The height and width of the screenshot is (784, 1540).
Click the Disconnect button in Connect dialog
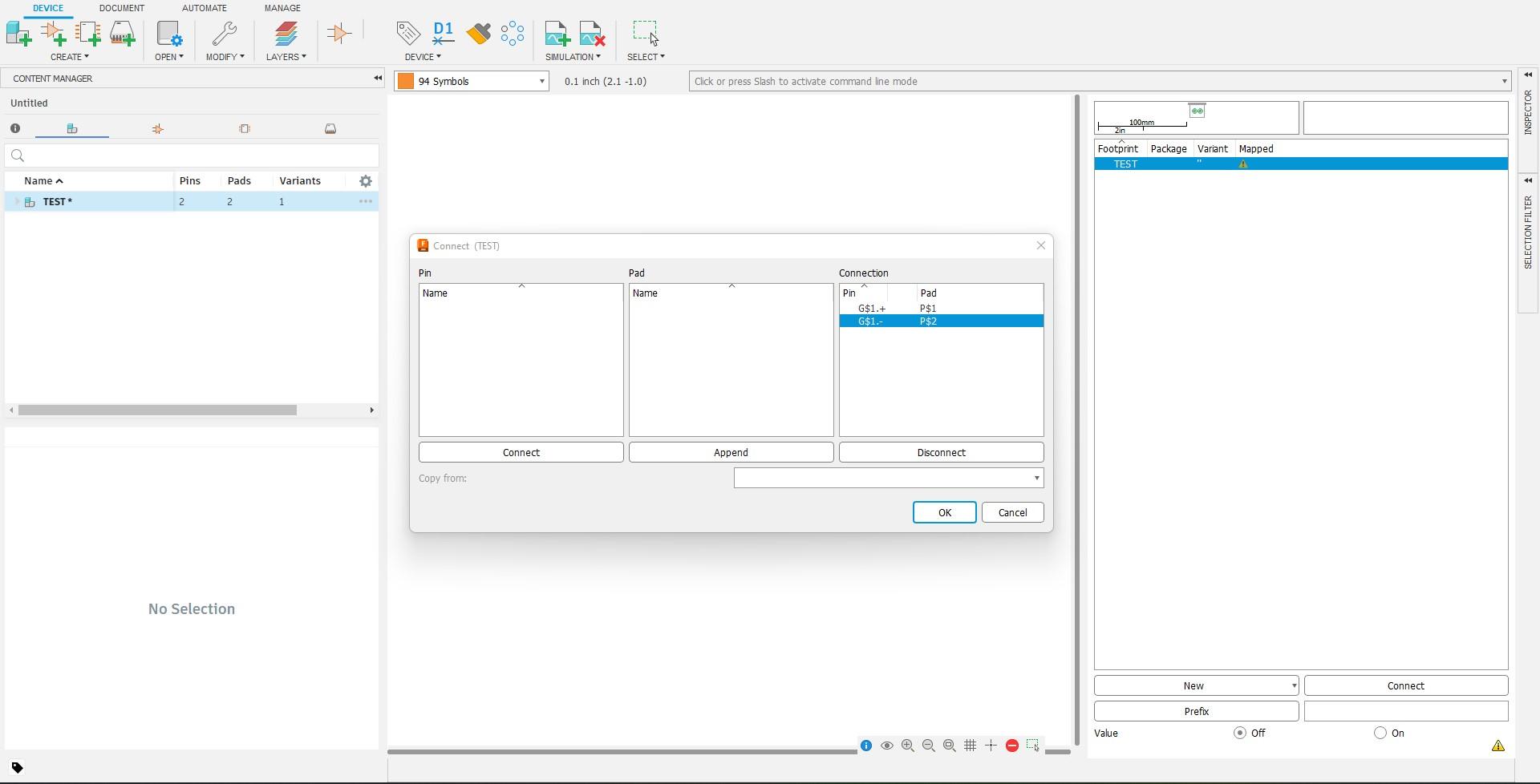pyautogui.click(x=941, y=452)
